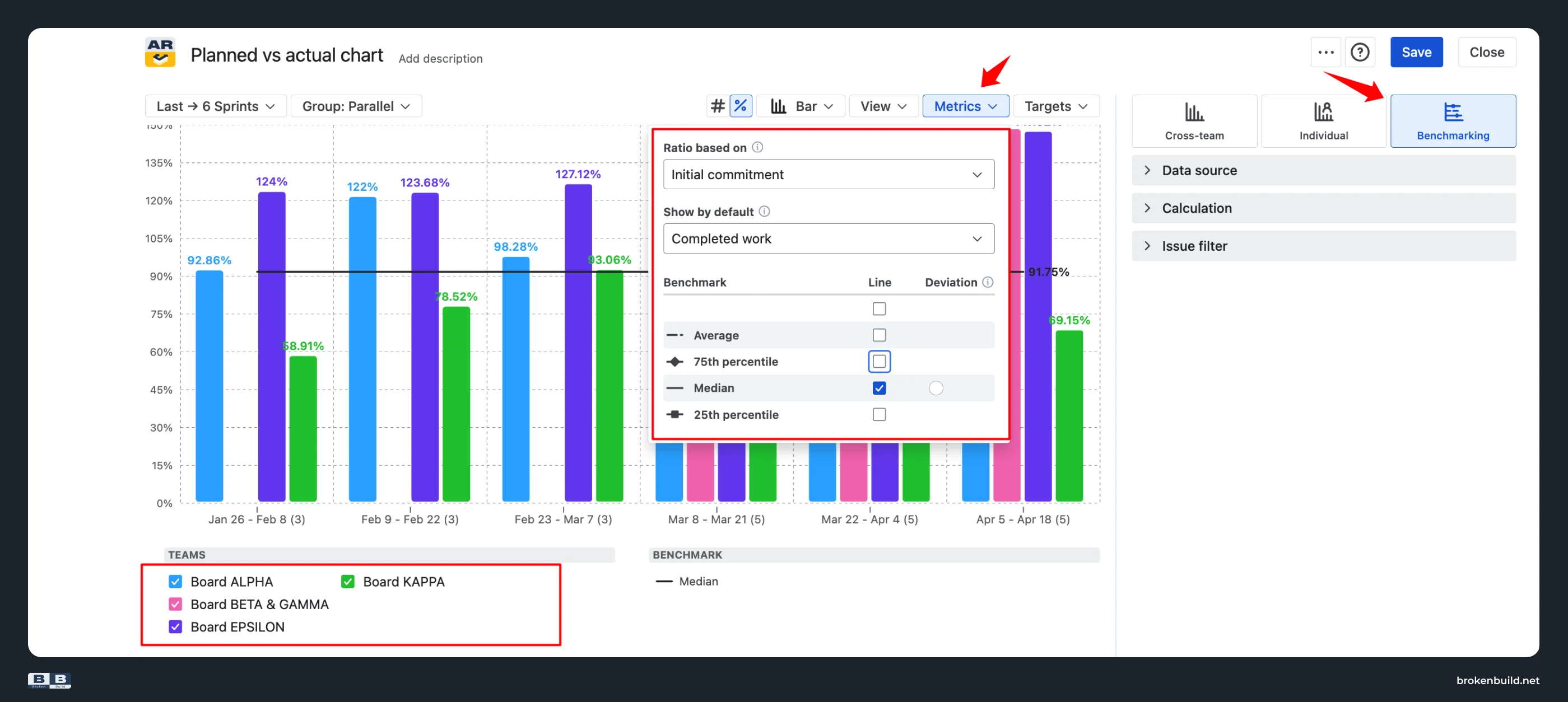Click the Median line icon in Benchmark legend

(x=663, y=582)
